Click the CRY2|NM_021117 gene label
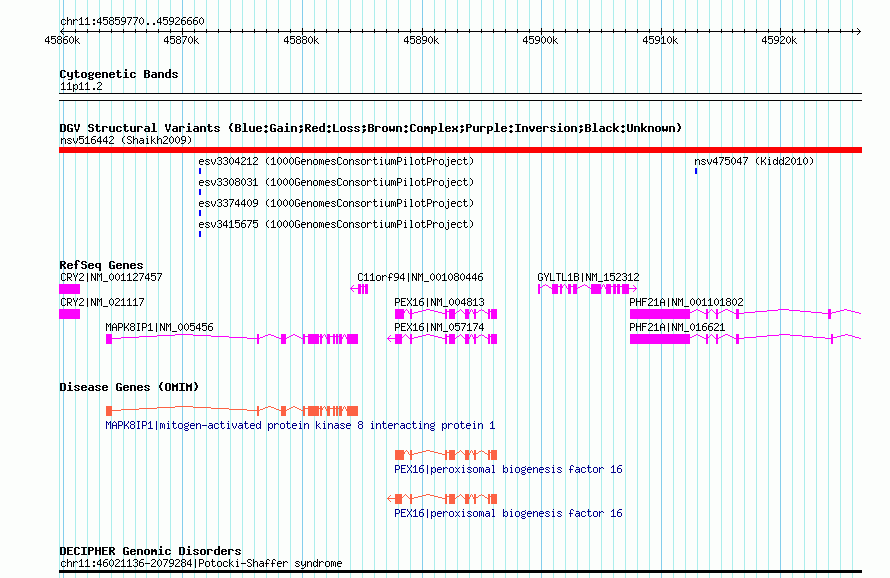The image size is (890, 578). (x=102, y=302)
